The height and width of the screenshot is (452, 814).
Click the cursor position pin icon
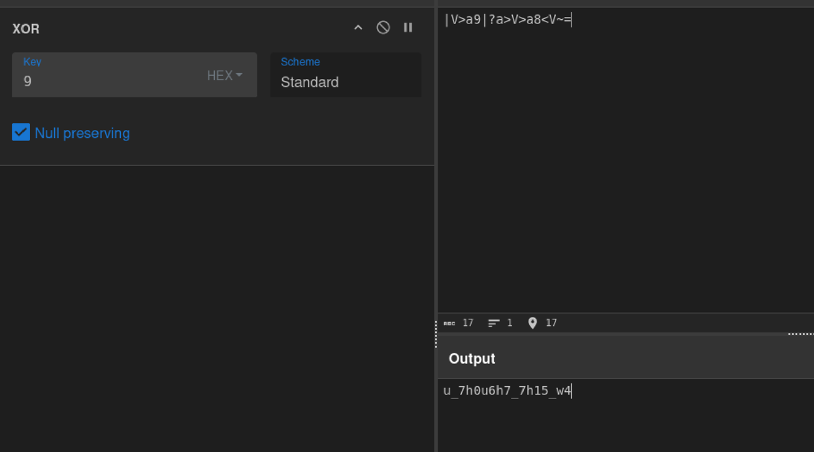click(x=533, y=323)
